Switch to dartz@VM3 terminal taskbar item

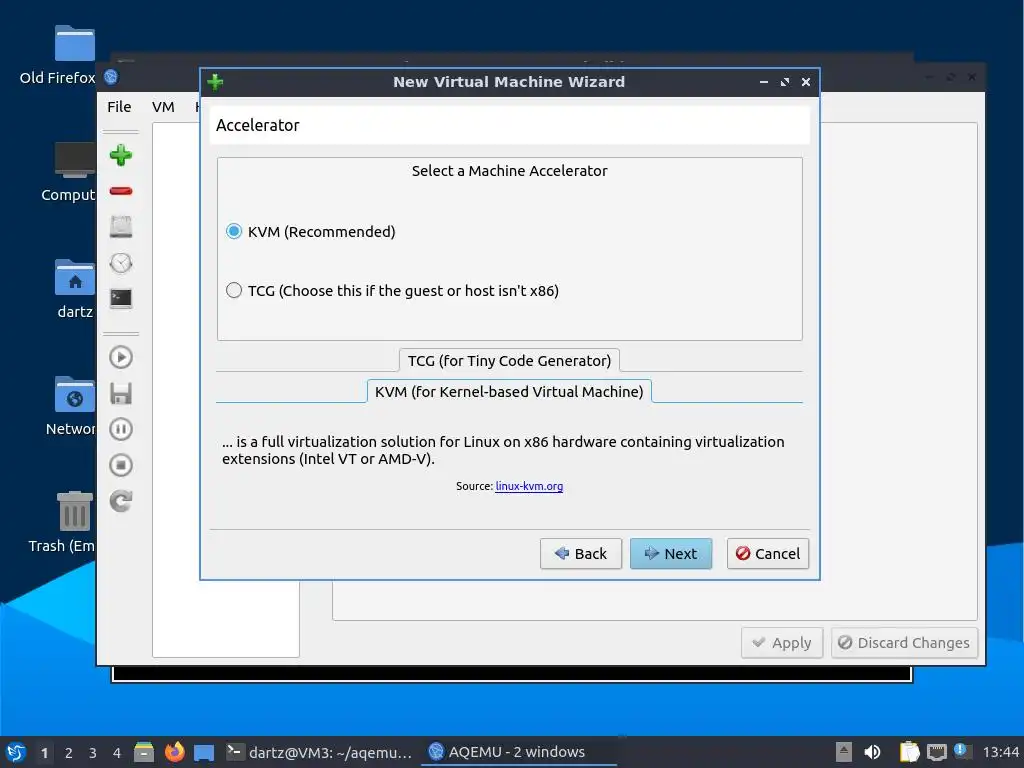pyautogui.click(x=319, y=752)
